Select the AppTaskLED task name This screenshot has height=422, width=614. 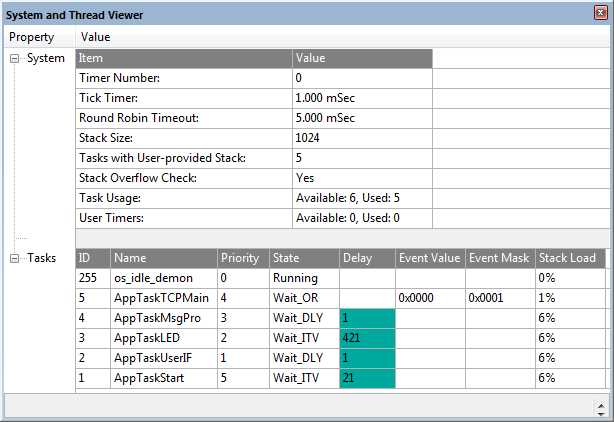click(x=147, y=338)
